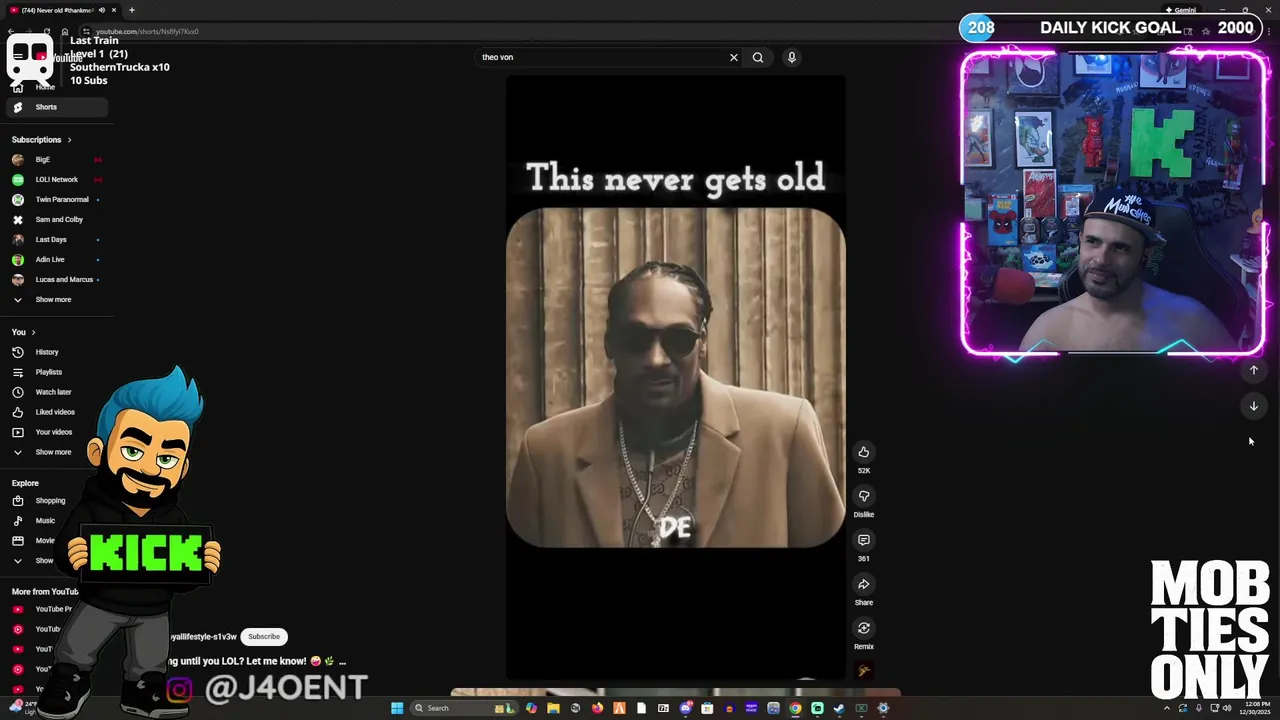This screenshot has height=720, width=1280.
Task: Open the LOLI Network channel
Action: pyautogui.click(x=56, y=180)
